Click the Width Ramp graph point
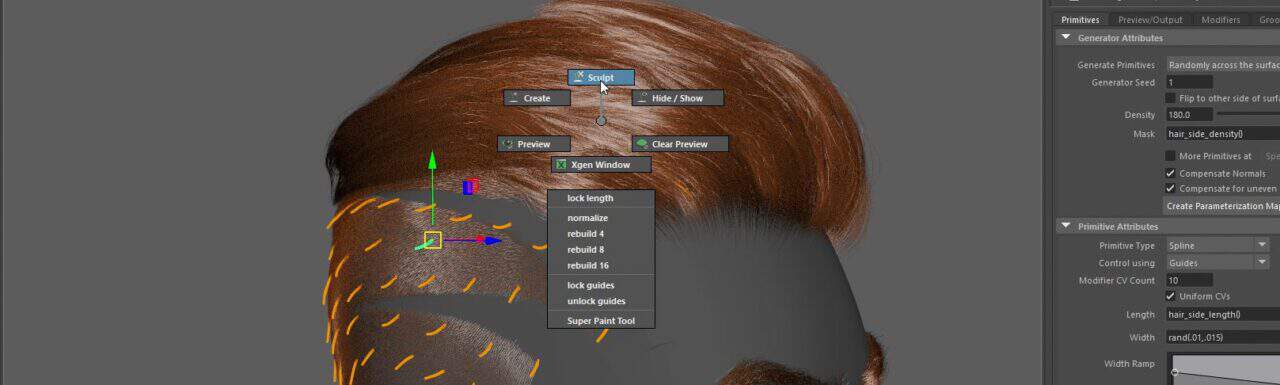 (1175, 372)
